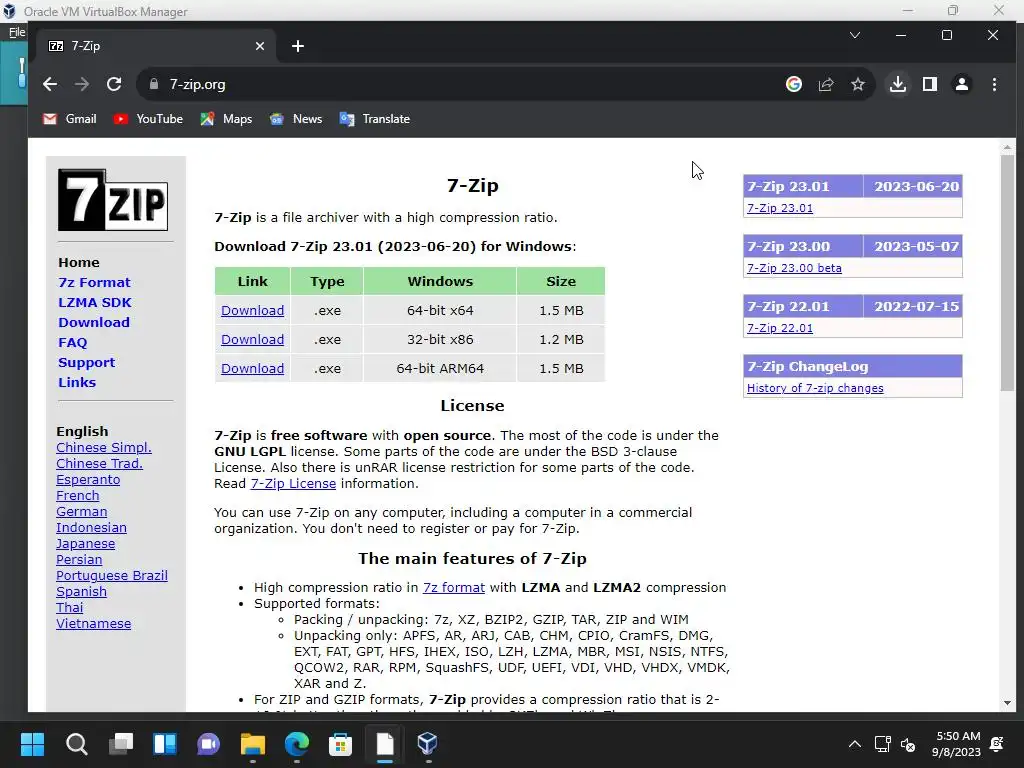Open the Chrome three-dot menu
Screen dimensions: 1024x768
coord(994,84)
